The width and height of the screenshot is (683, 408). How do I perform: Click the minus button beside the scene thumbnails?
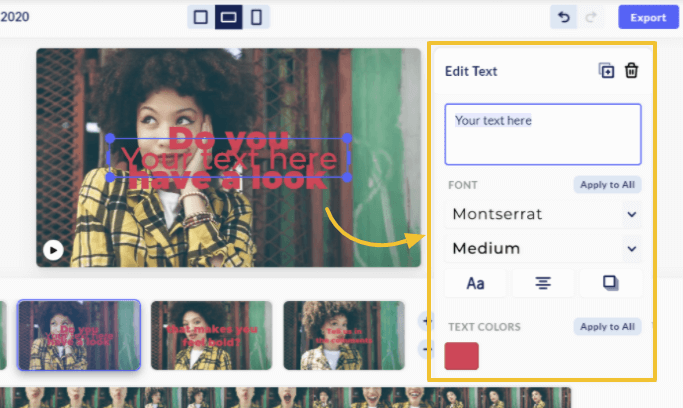425,349
